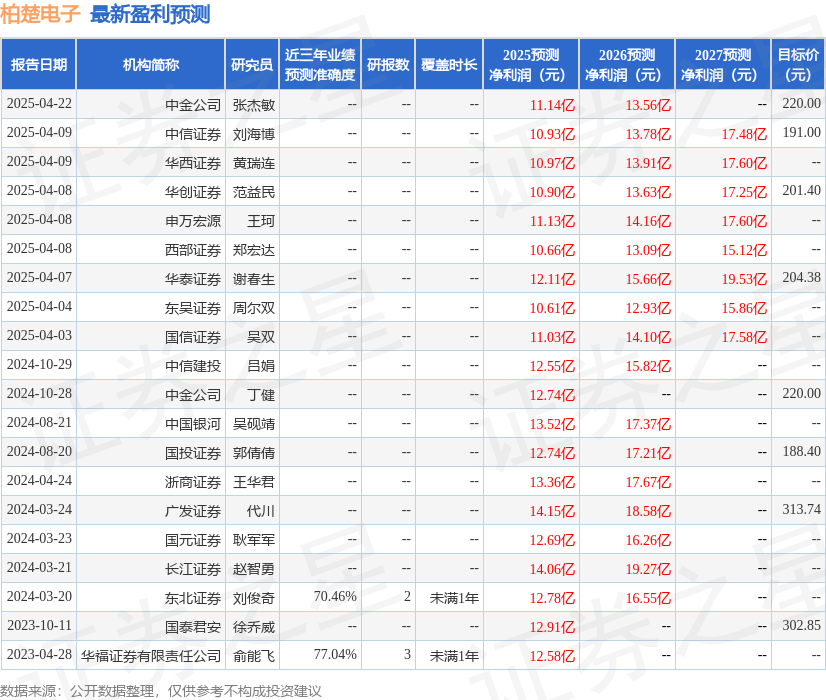The width and height of the screenshot is (826, 700).
Task: Click the 70.46% accuracy value
Action: pyautogui.click(x=335, y=596)
